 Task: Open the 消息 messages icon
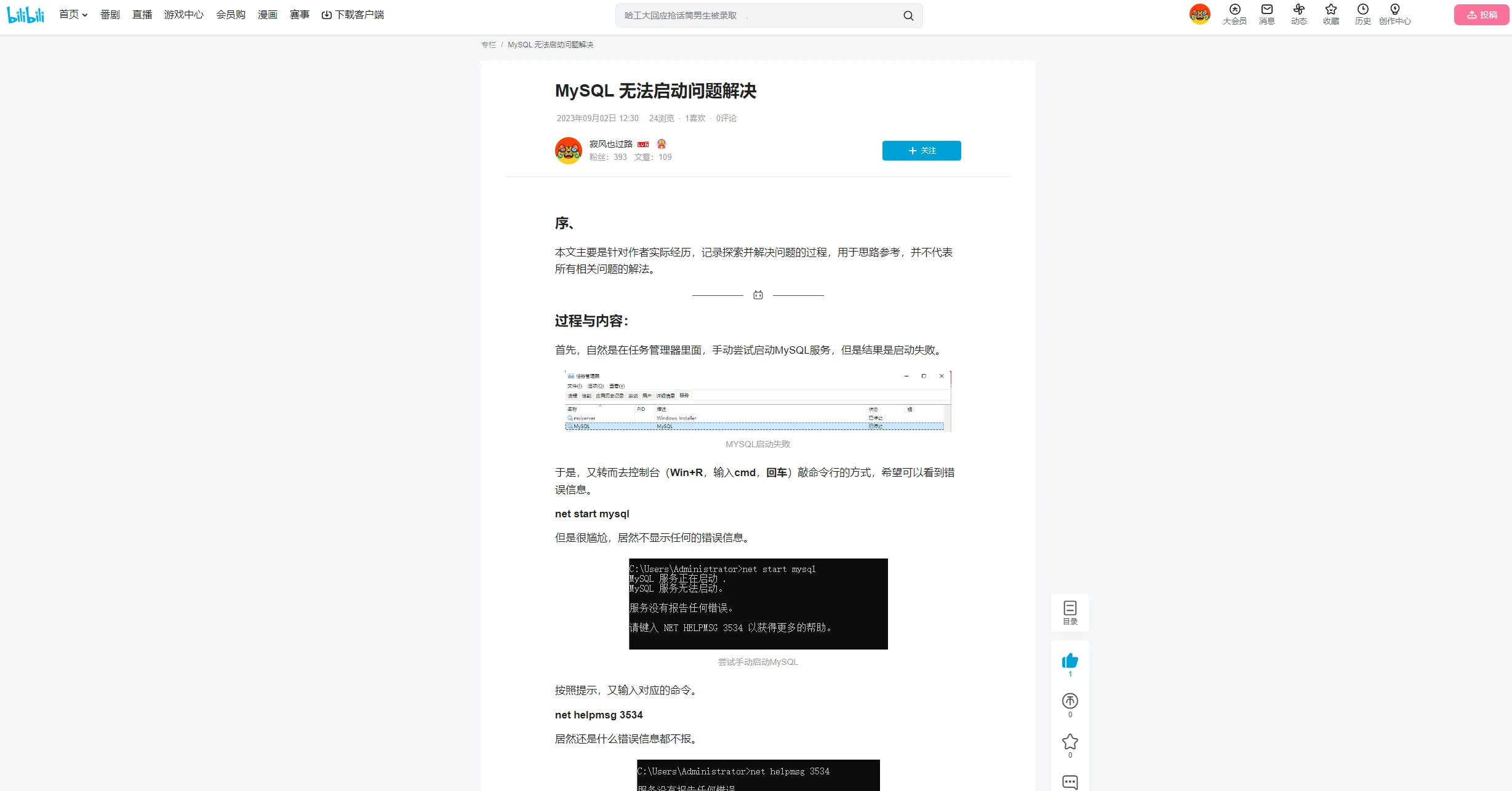pyautogui.click(x=1267, y=14)
